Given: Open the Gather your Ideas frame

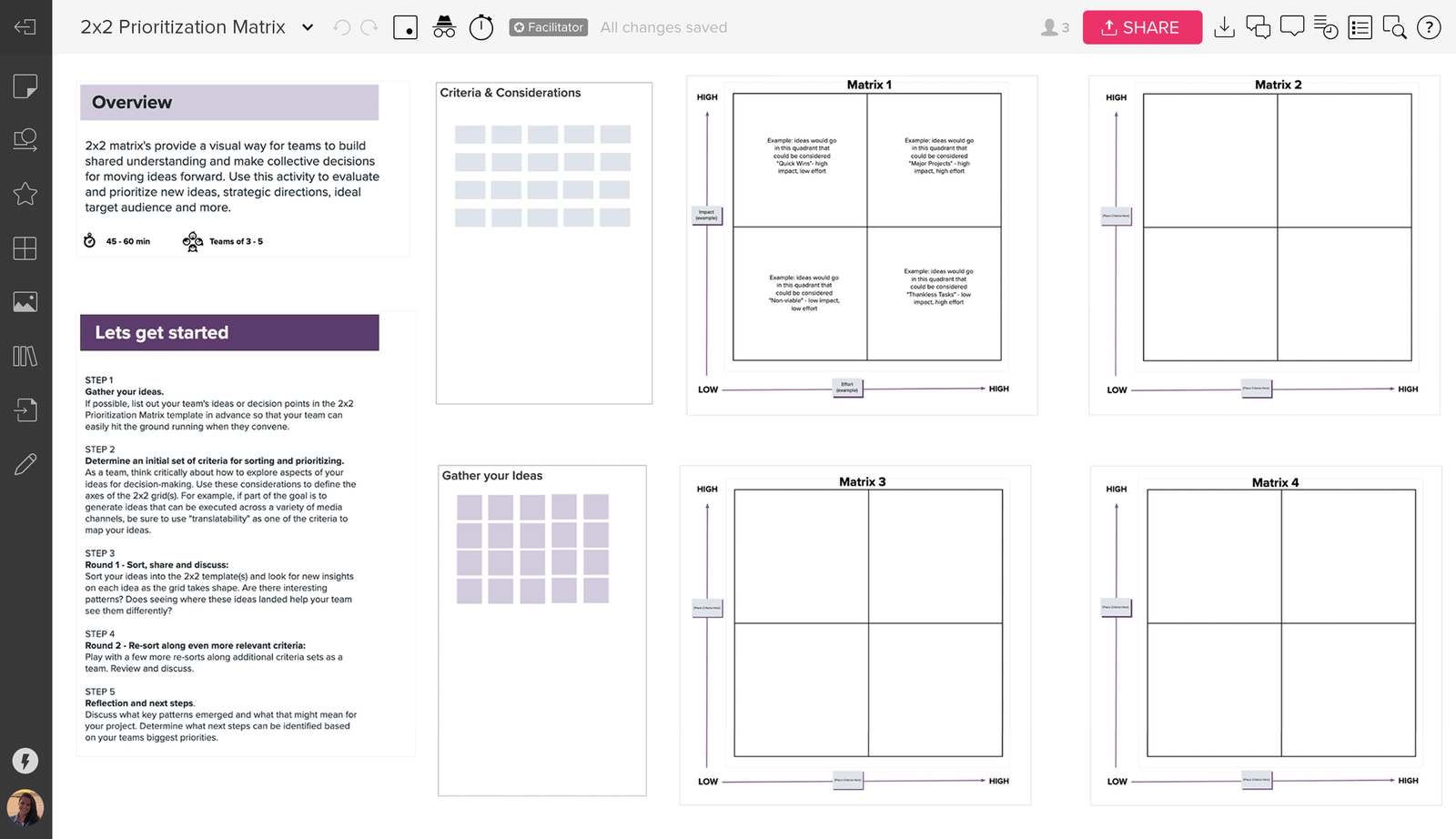Looking at the screenshot, I should click(492, 475).
